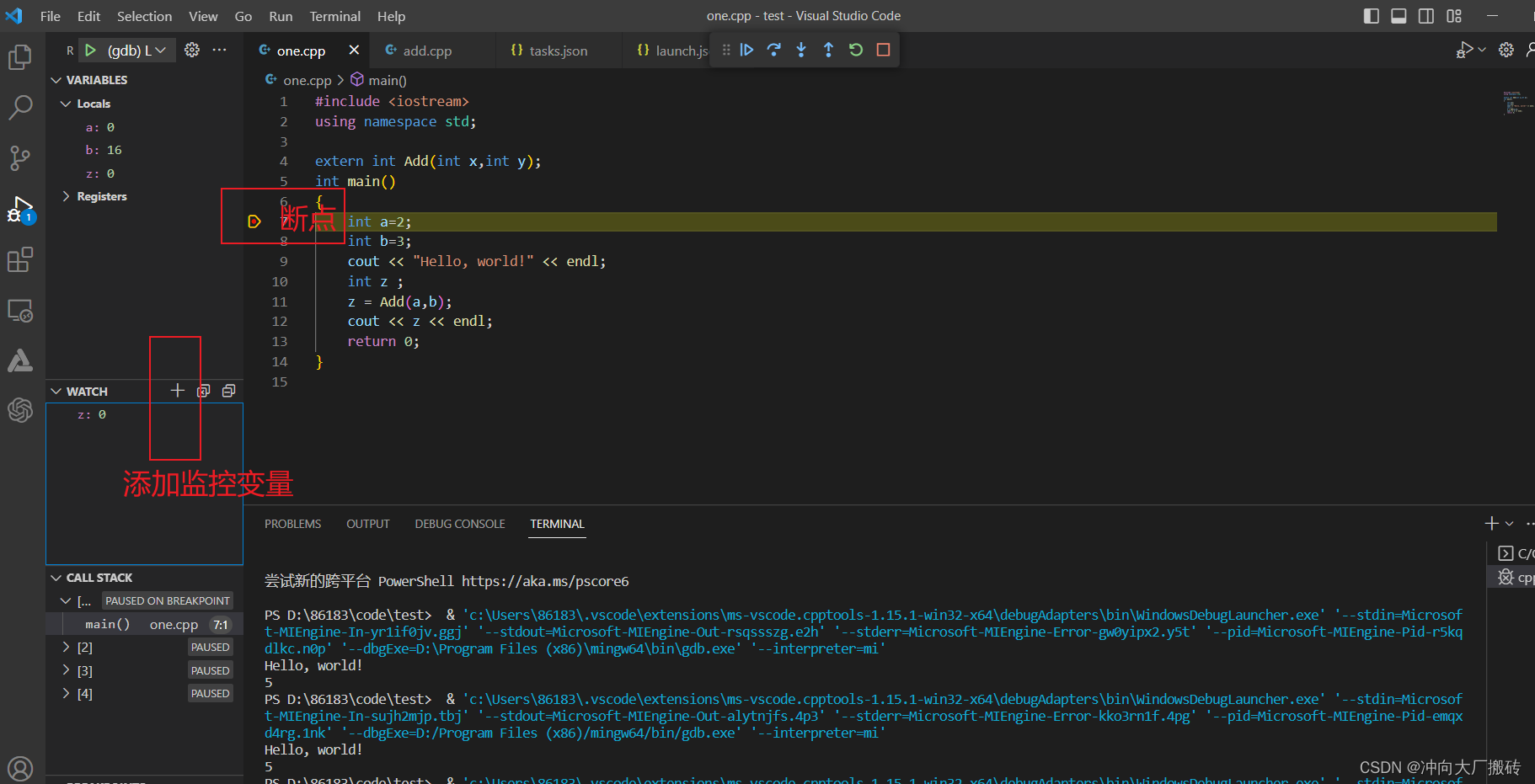Viewport: 1535px width, 784px height.
Task: Click the one.cpp breadcrumb item
Action: click(x=307, y=80)
